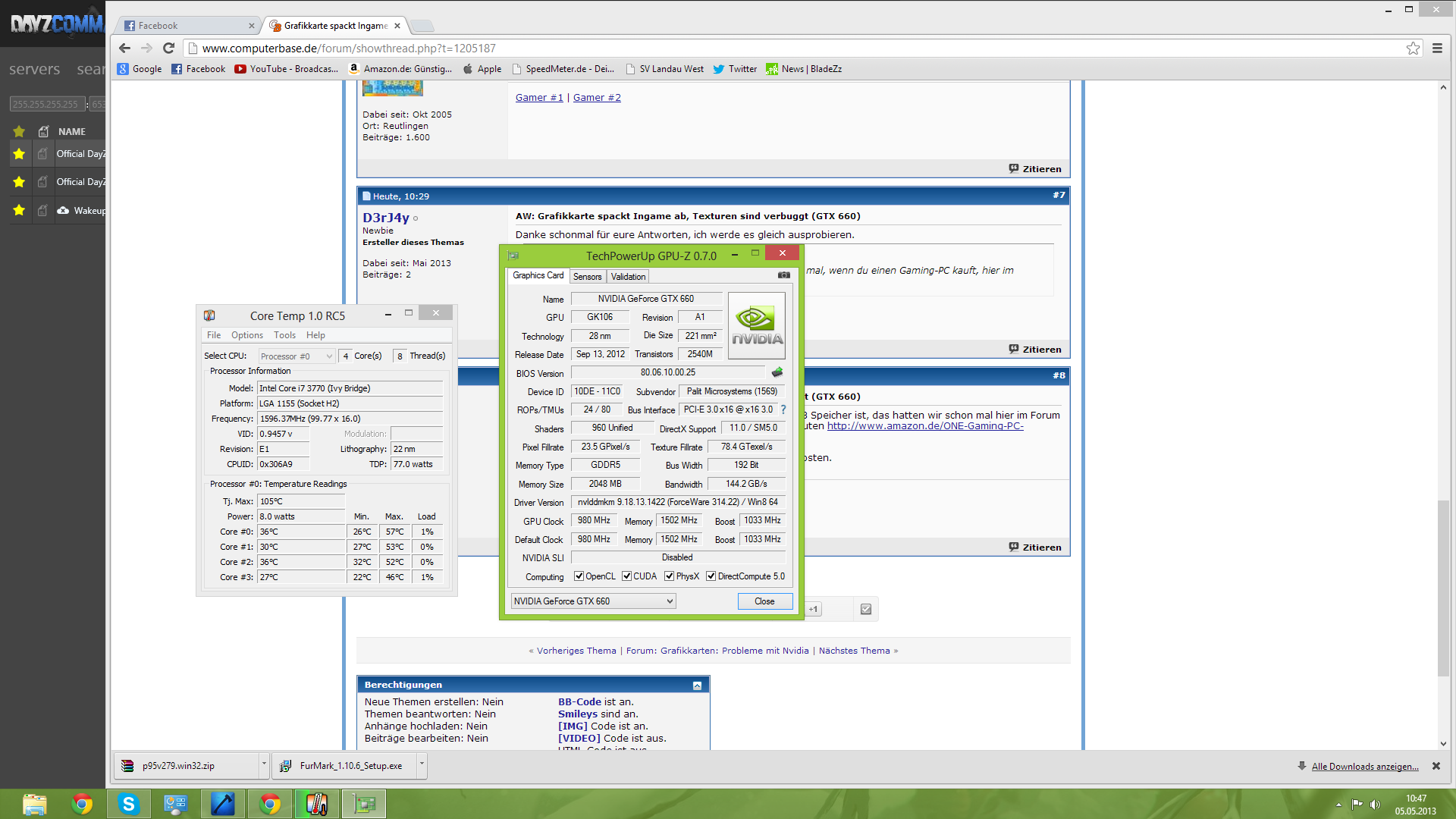The height and width of the screenshot is (819, 1456).
Task: Click the Bus Interface question mark icon
Action: click(x=783, y=409)
